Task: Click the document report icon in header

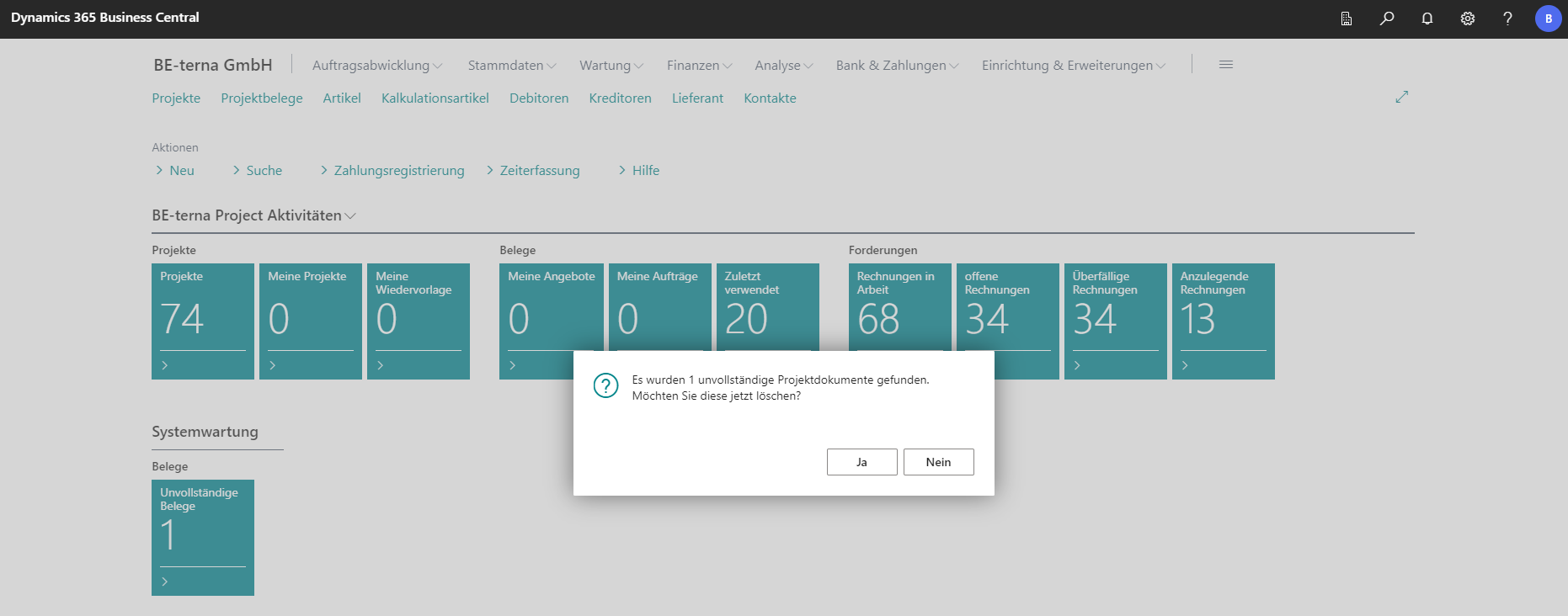Action: point(1346,19)
